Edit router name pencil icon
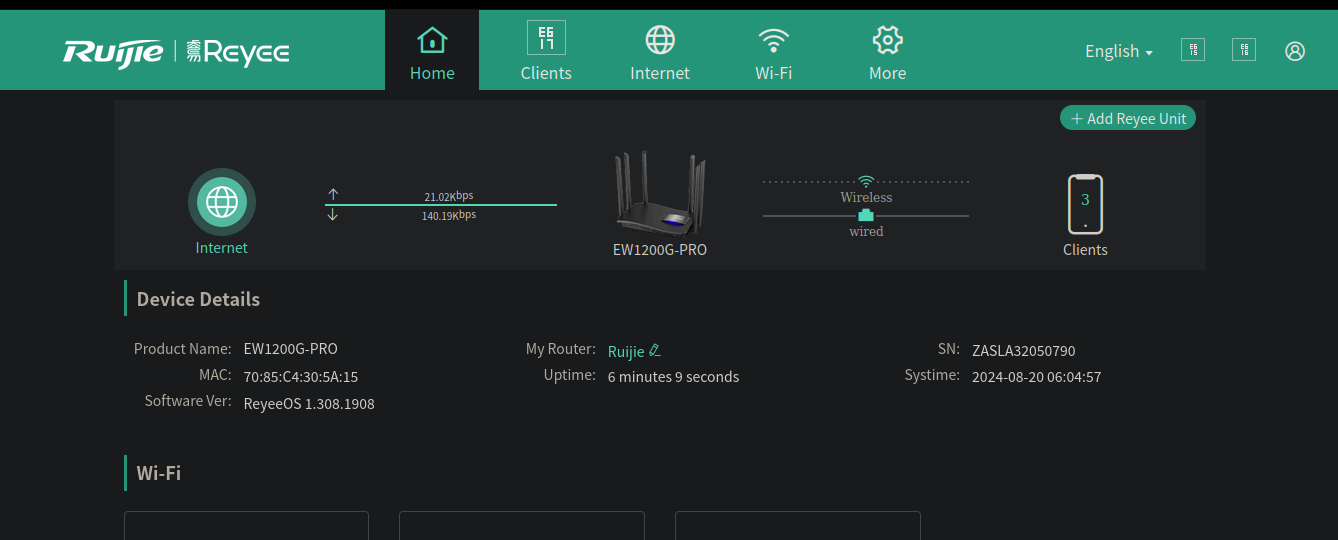Viewport: 1338px width, 540px height. 655,350
